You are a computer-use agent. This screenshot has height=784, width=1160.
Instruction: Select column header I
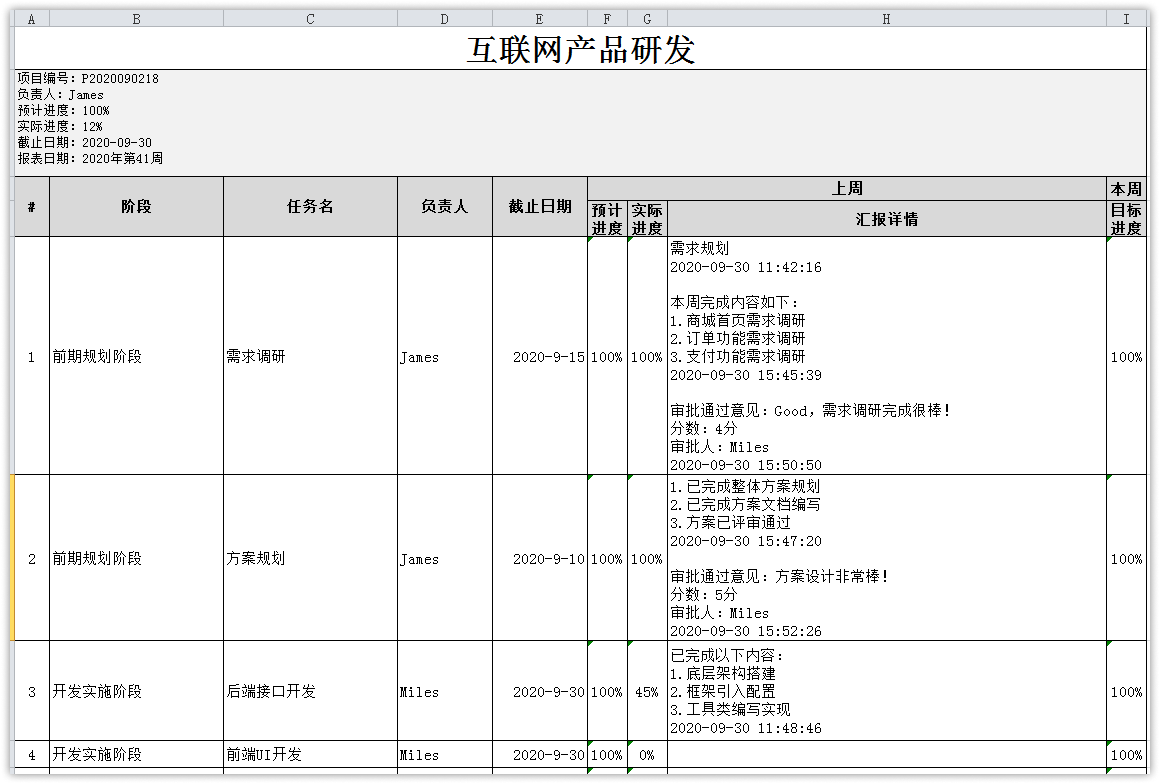coord(1126,19)
